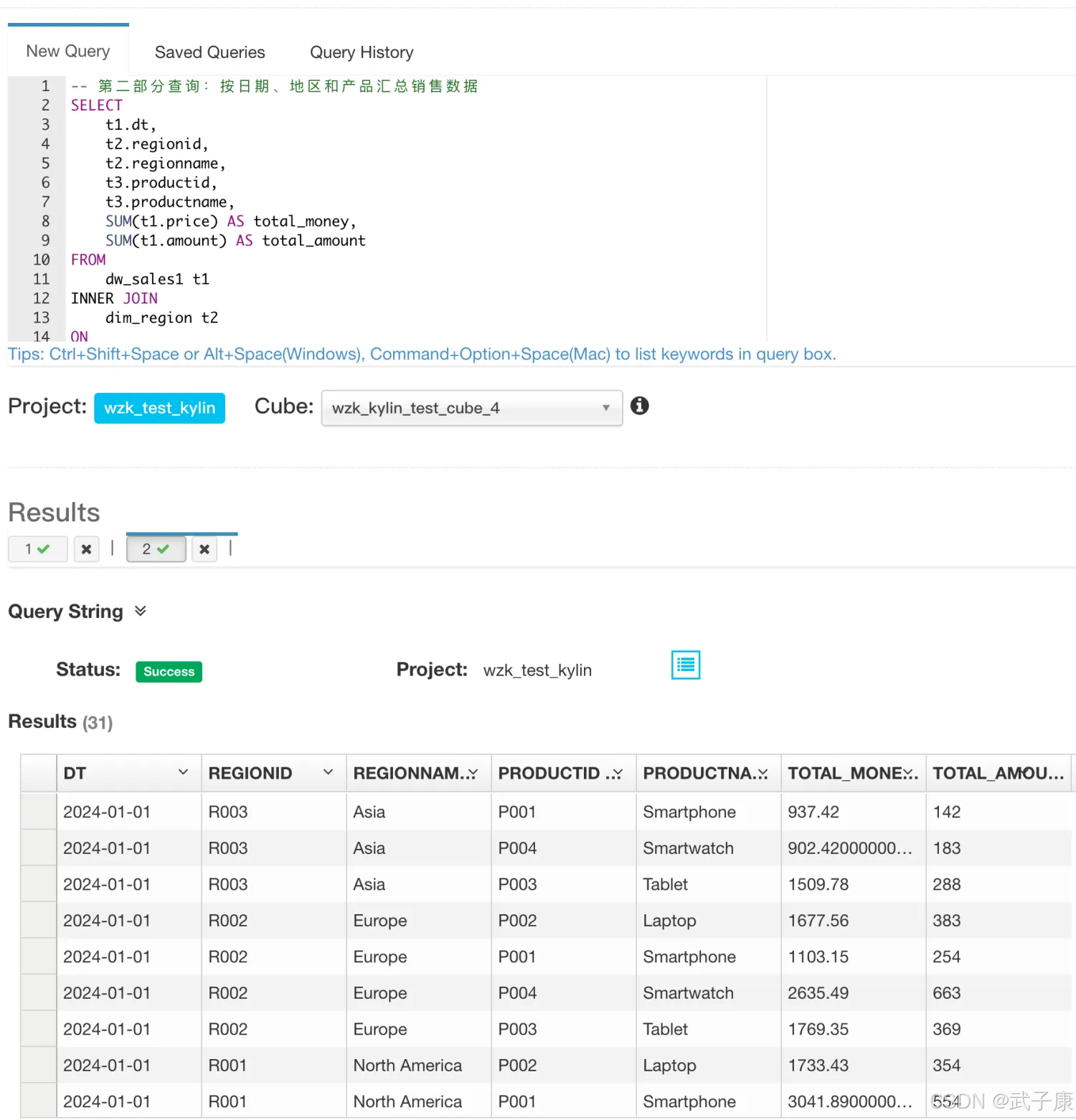
Task: Open TOTAL_MONEY column menu chevron
Action: tap(909, 773)
